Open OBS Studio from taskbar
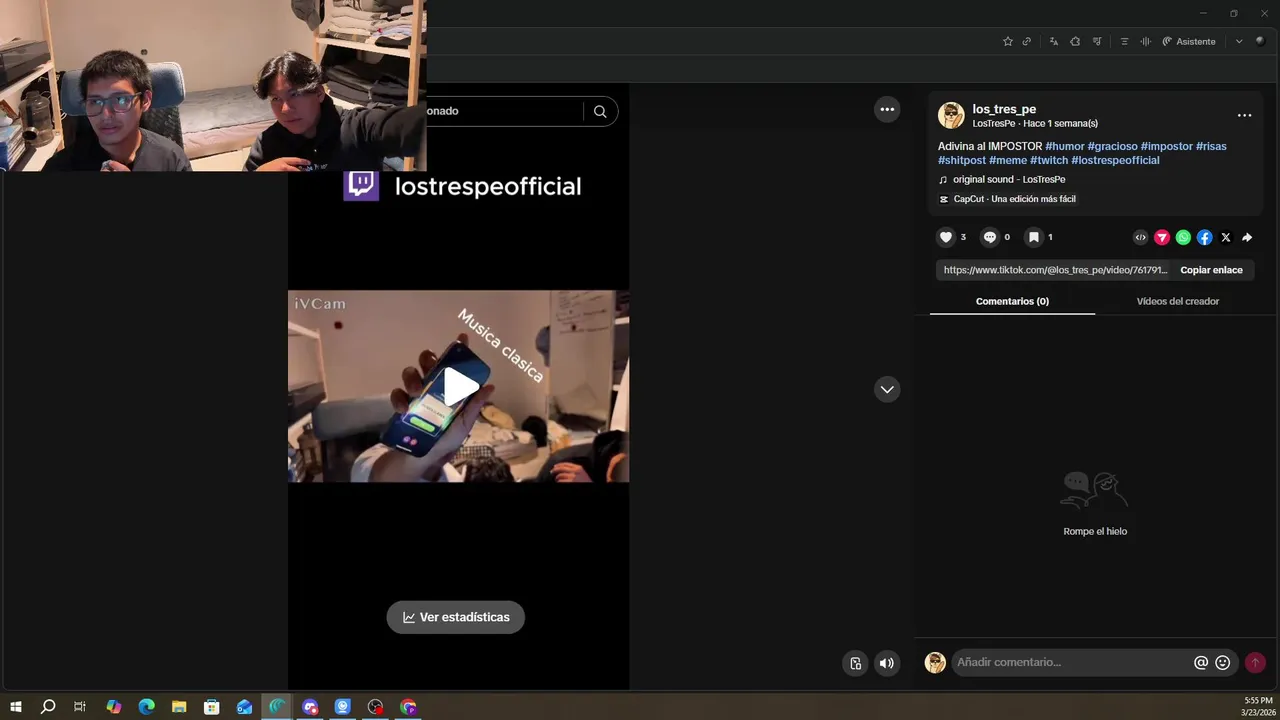The image size is (1280, 720). click(x=376, y=707)
